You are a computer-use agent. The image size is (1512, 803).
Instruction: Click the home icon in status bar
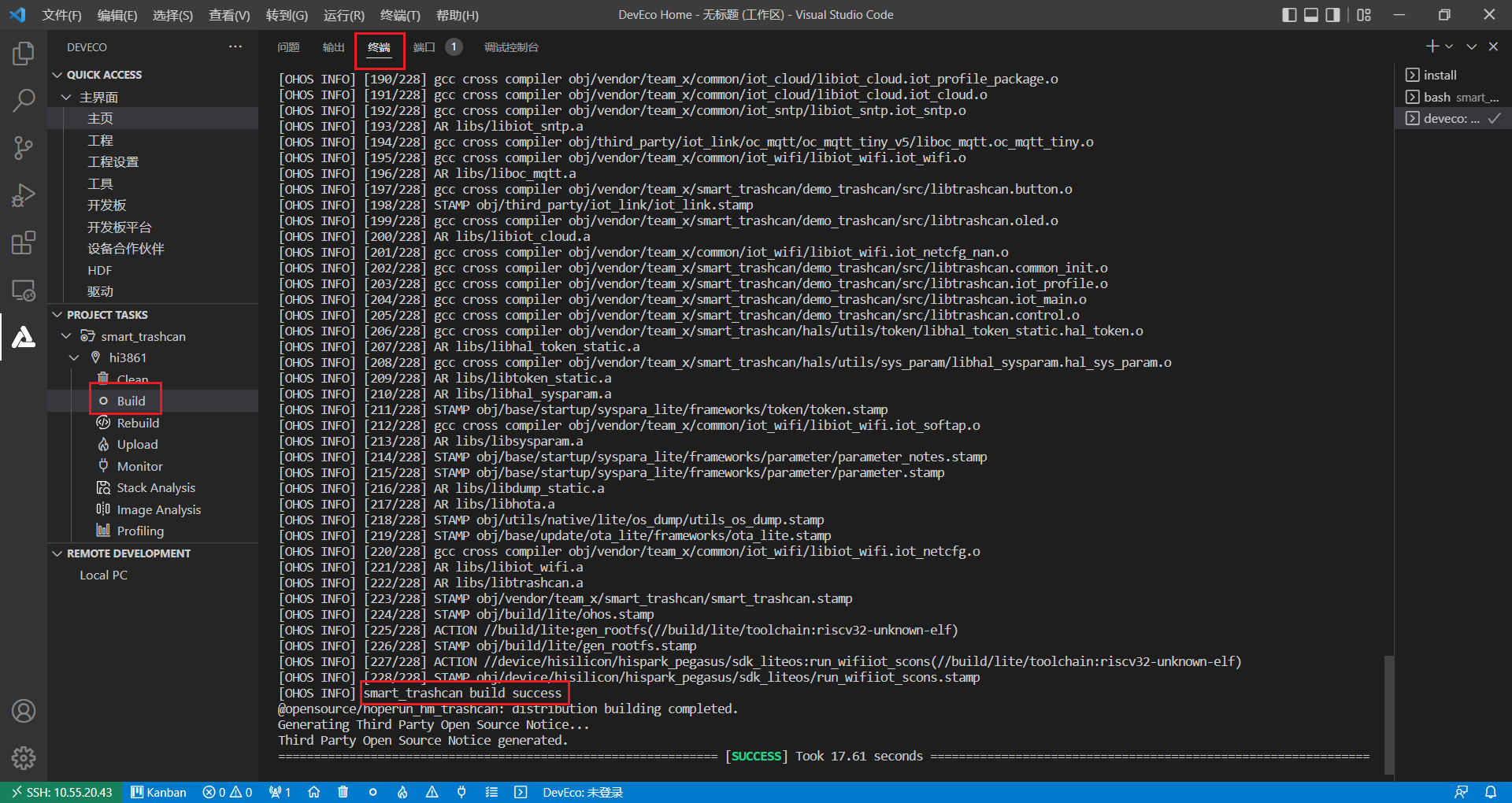(x=313, y=792)
